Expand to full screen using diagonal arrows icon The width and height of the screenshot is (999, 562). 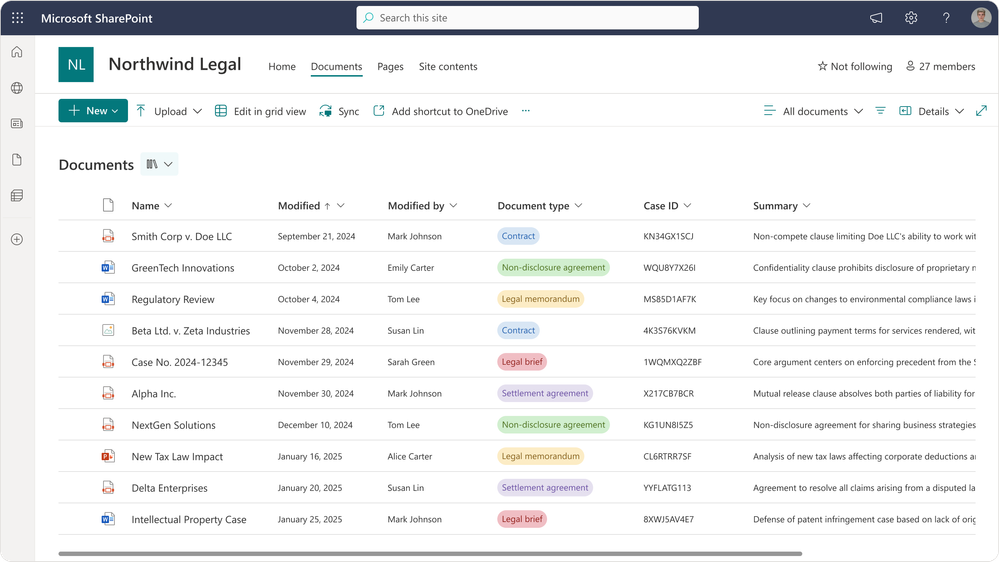click(981, 111)
